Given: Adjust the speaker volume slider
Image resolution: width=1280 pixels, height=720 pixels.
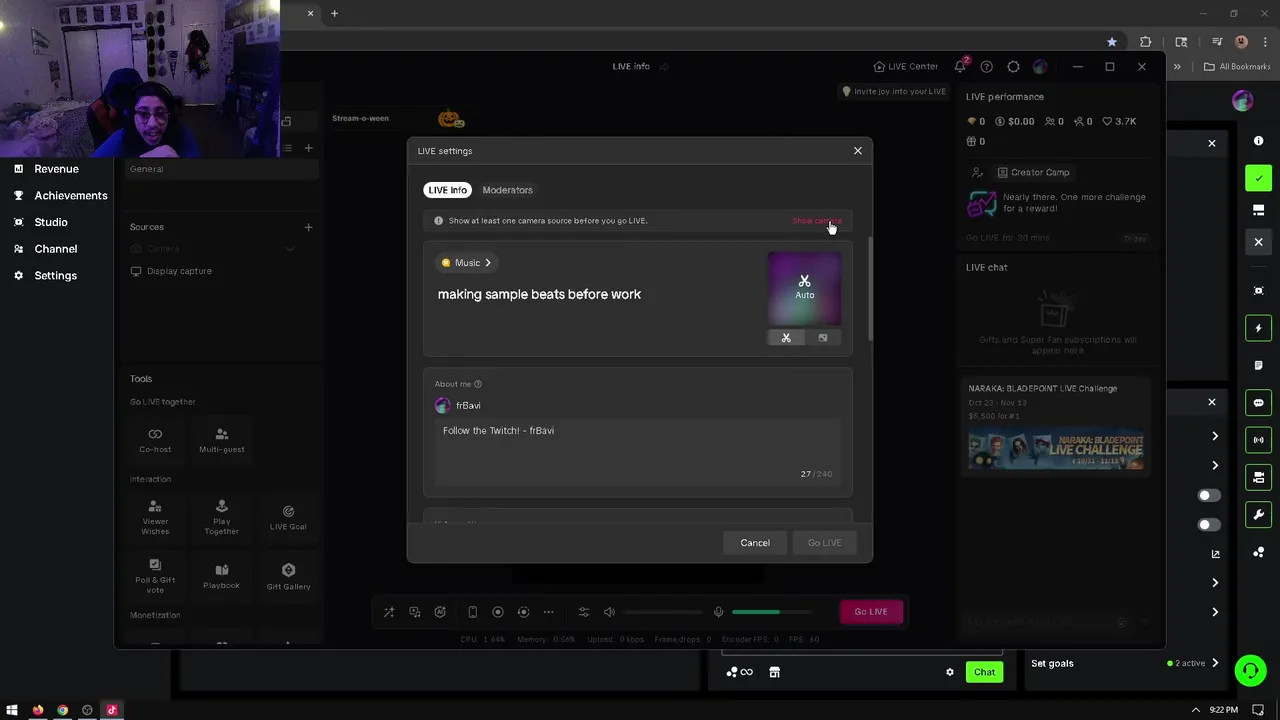Looking at the screenshot, I should [662, 612].
